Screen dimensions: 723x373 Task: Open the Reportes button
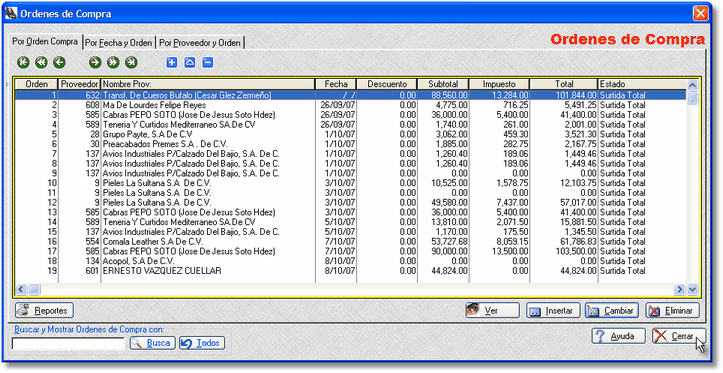pyautogui.click(x=44, y=310)
